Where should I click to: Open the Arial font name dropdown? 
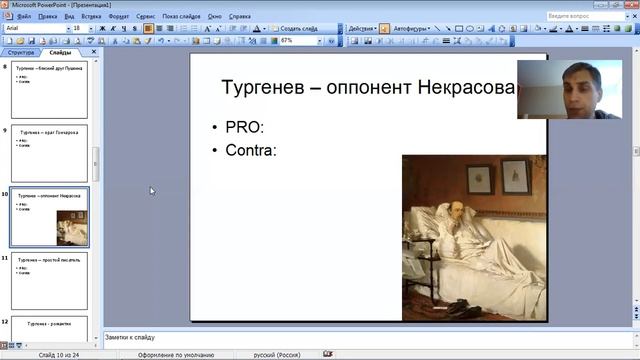68,29
